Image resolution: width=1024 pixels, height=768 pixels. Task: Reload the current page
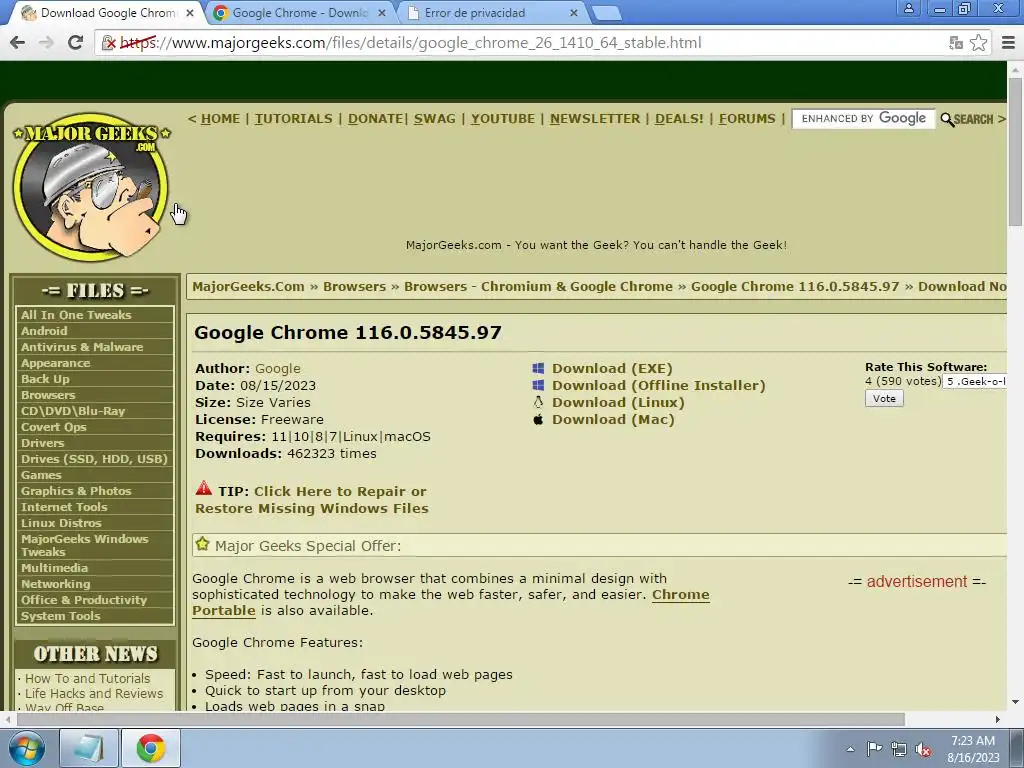coord(76,42)
